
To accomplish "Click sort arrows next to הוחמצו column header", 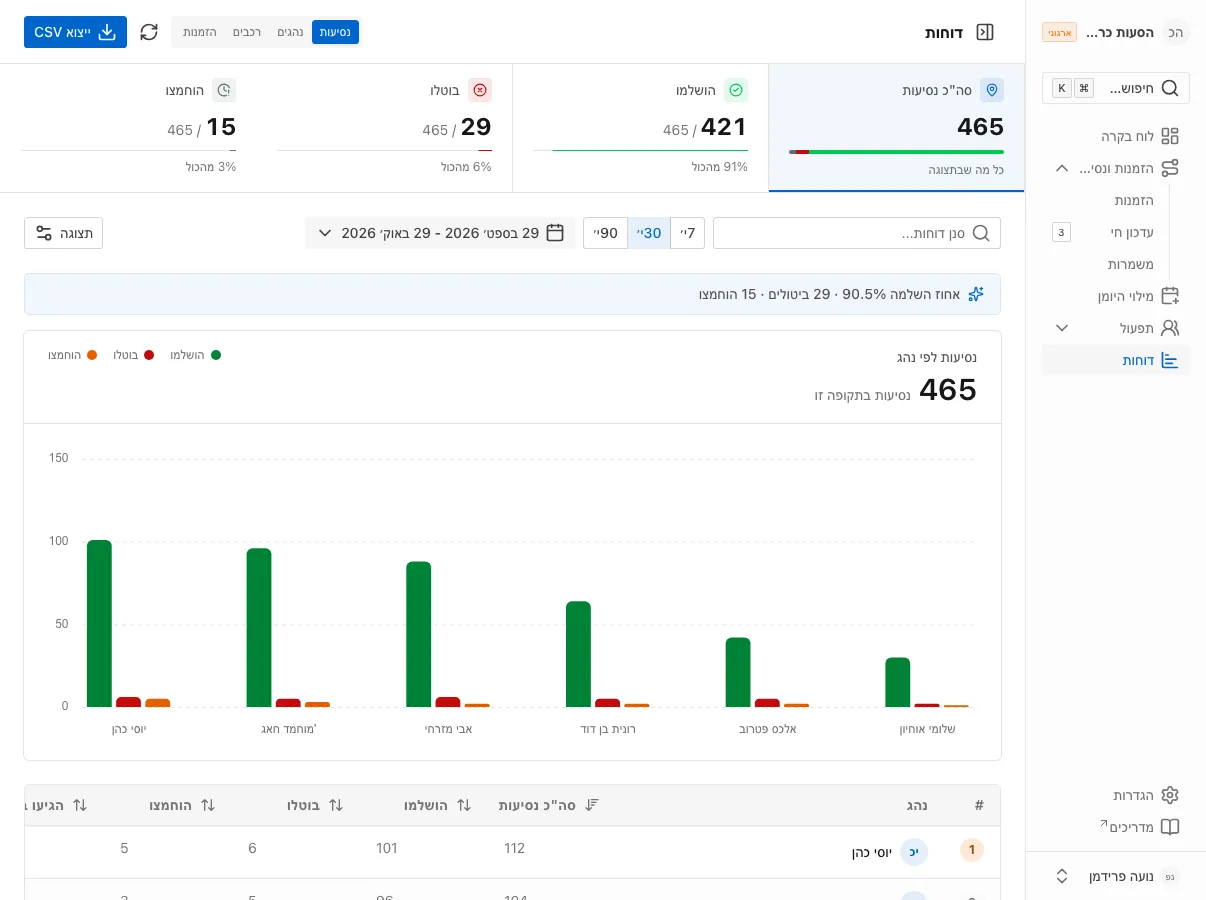I will [208, 805].
